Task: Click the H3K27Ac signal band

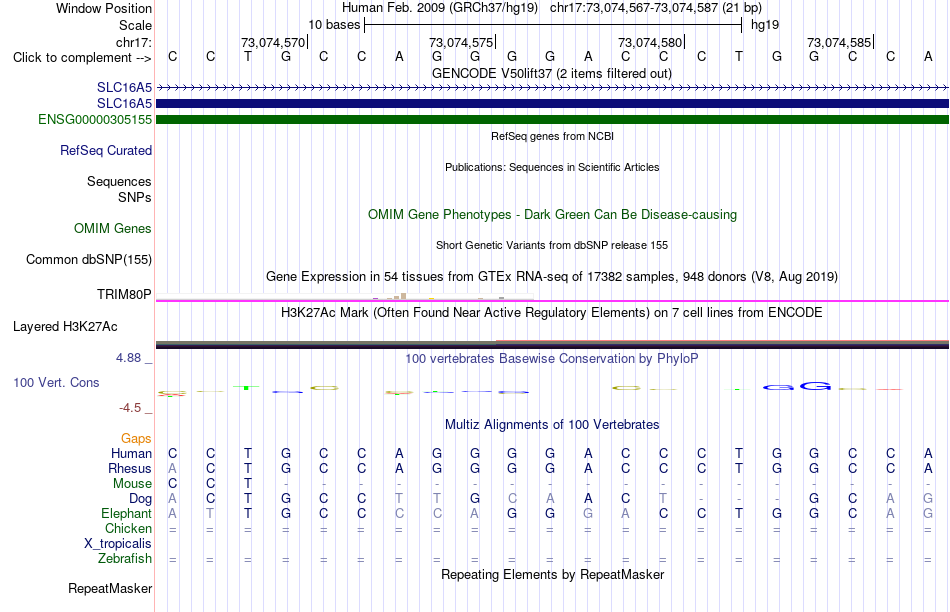Action: pyautogui.click(x=552, y=344)
